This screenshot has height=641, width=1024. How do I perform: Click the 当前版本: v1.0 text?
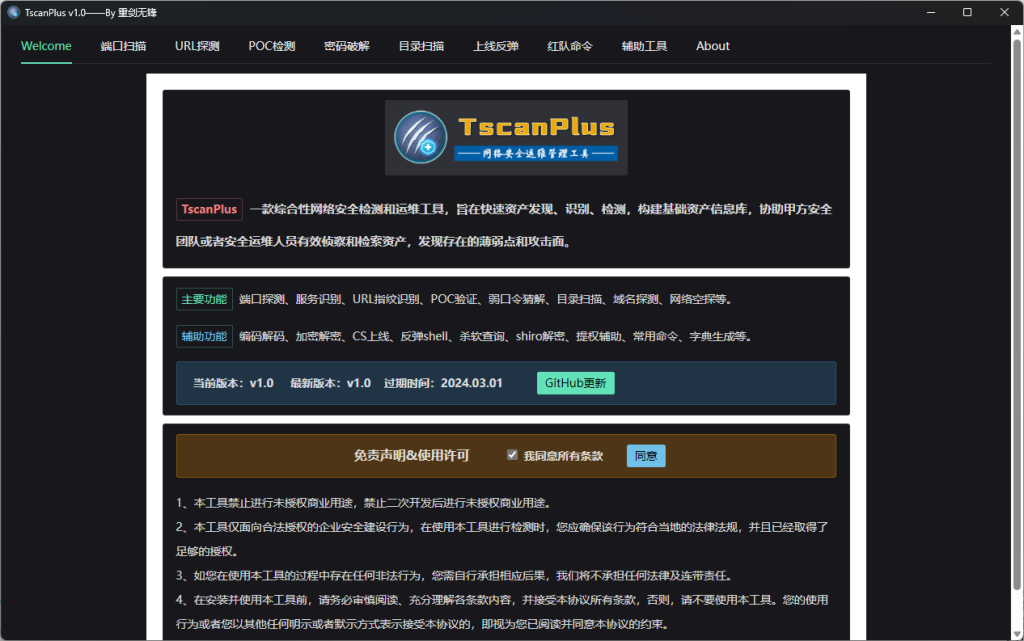(233, 383)
